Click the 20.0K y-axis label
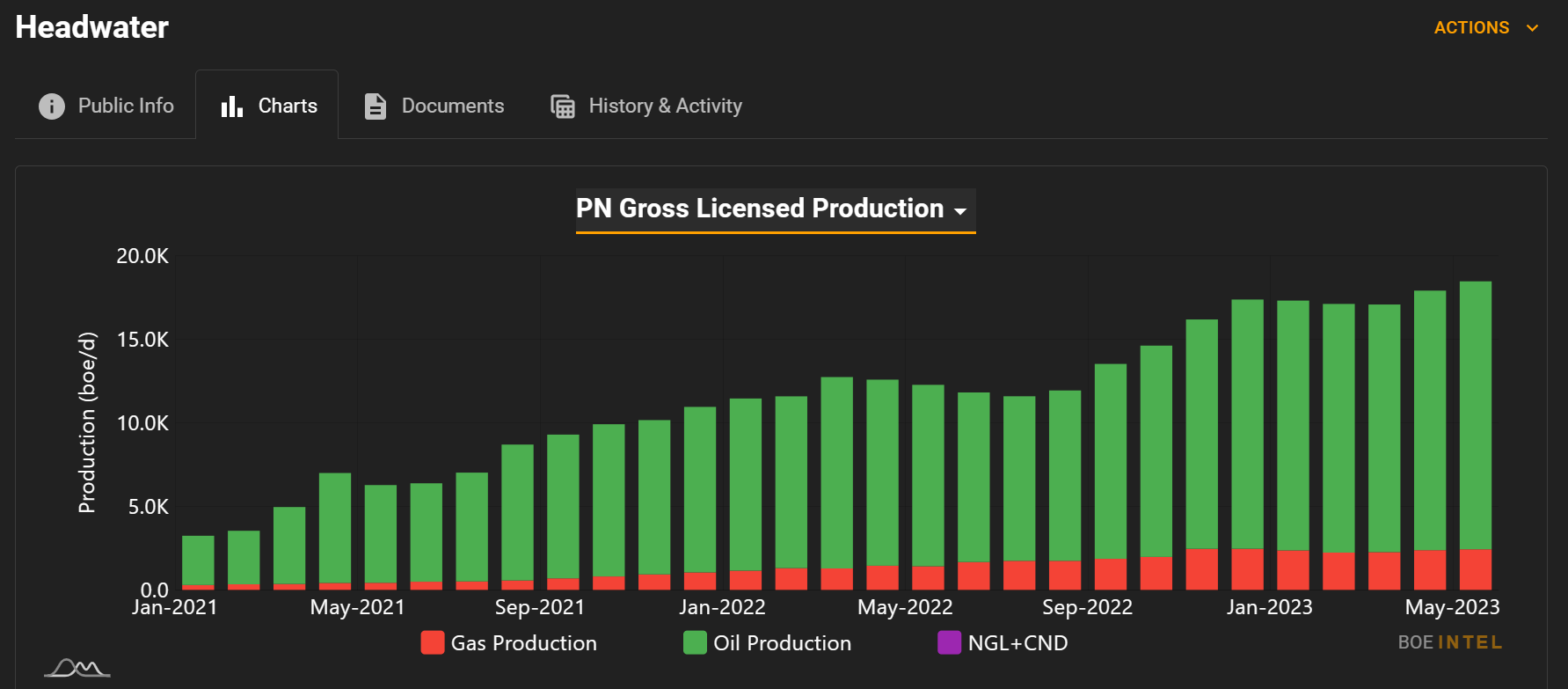Image resolution: width=1568 pixels, height=689 pixels. click(x=142, y=256)
